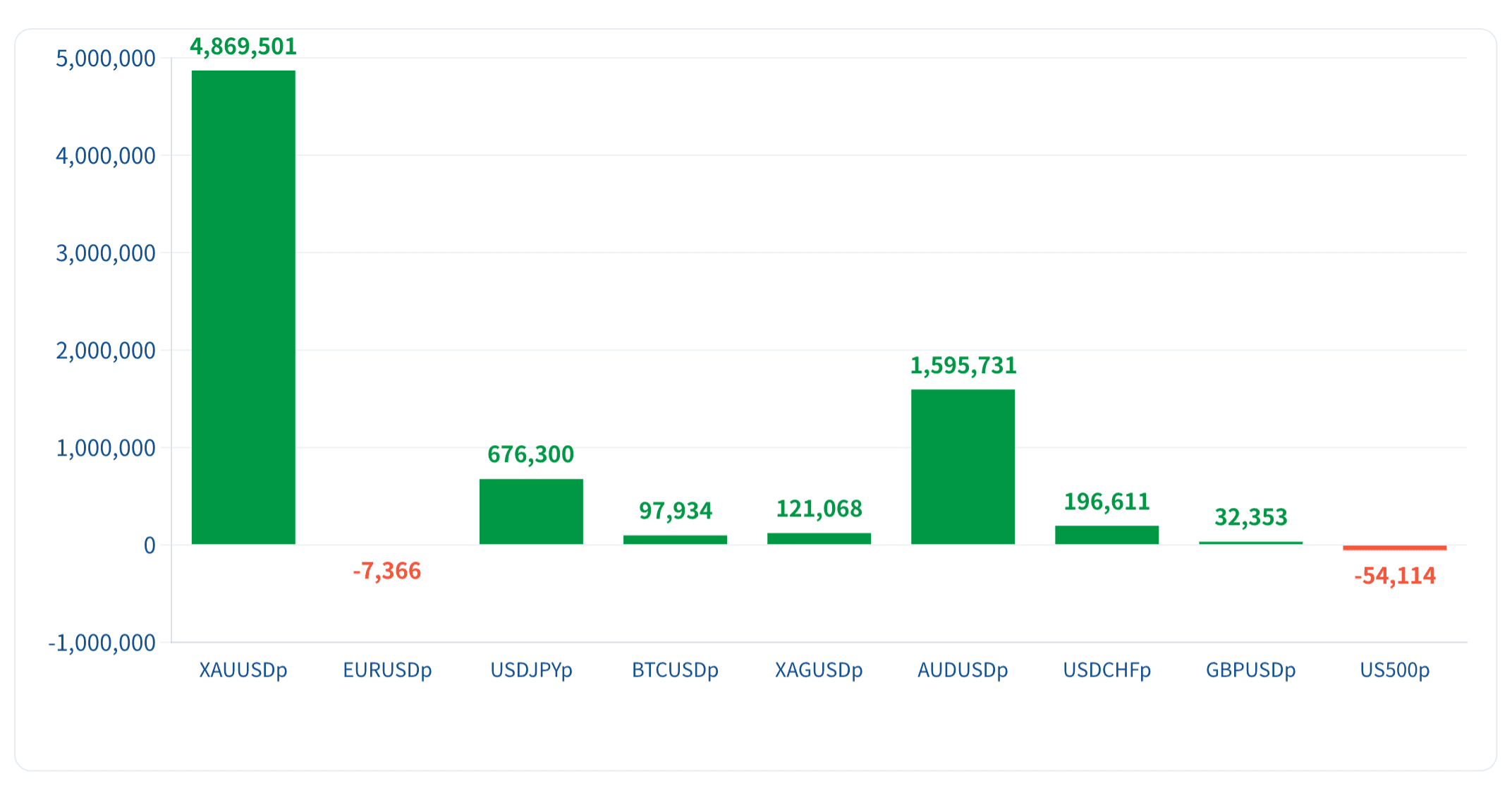Click the USDJPYp axis label

pyautogui.click(x=531, y=669)
